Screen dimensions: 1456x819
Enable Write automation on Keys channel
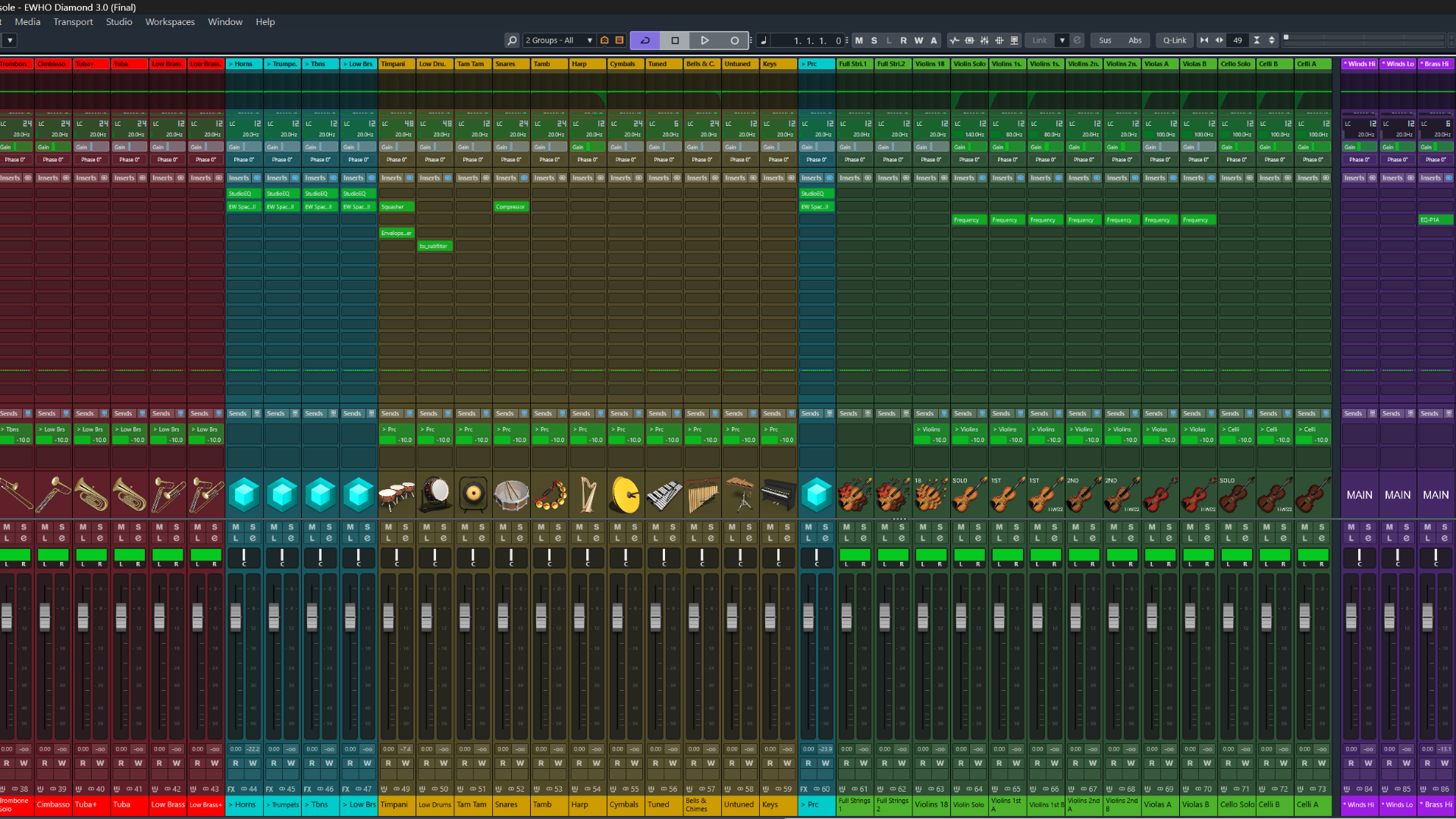tap(787, 763)
